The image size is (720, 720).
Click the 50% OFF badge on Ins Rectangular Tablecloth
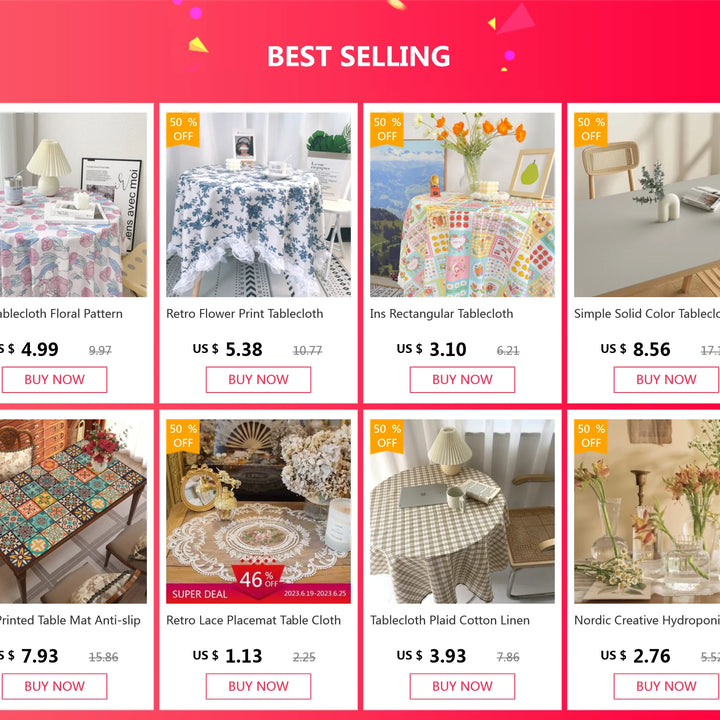click(387, 130)
